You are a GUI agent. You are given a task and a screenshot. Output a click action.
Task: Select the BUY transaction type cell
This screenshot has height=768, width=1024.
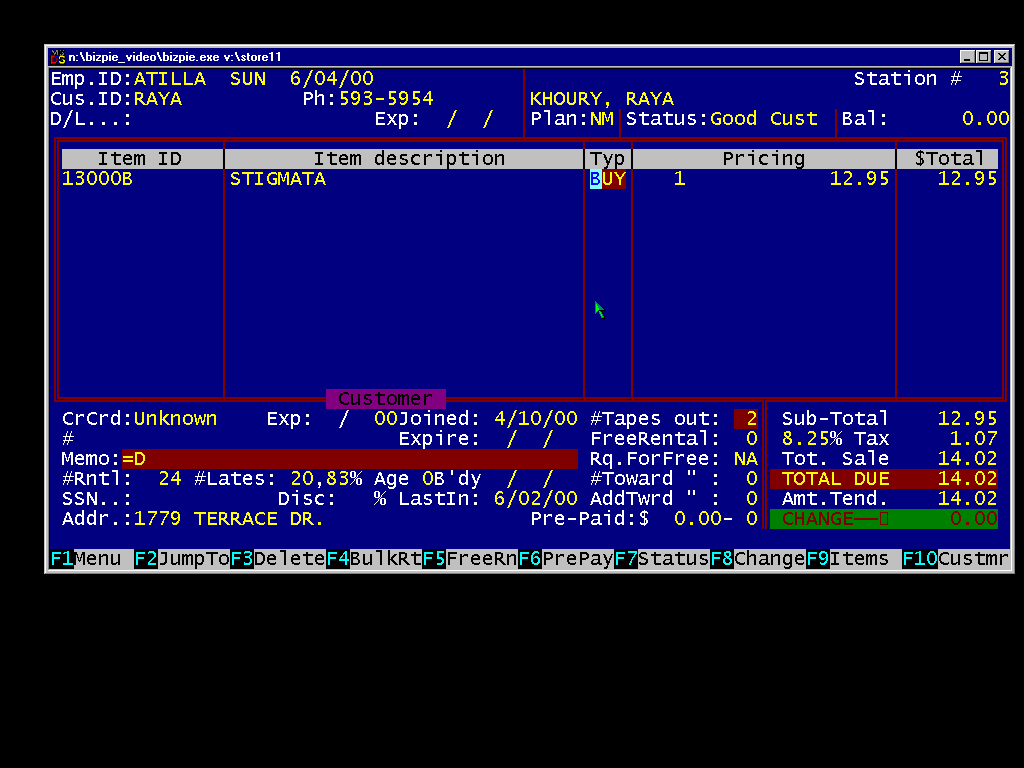607,179
